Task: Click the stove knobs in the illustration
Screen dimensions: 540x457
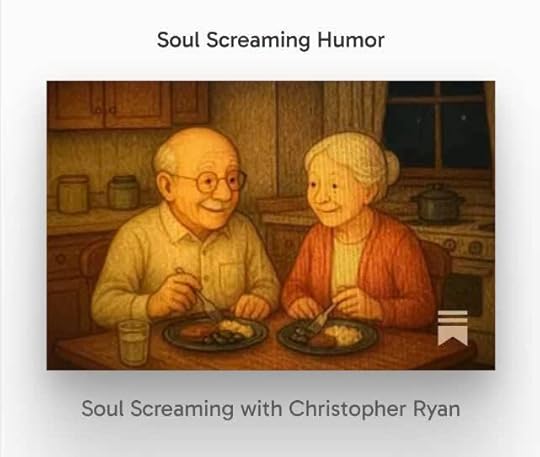Action: [x=463, y=246]
